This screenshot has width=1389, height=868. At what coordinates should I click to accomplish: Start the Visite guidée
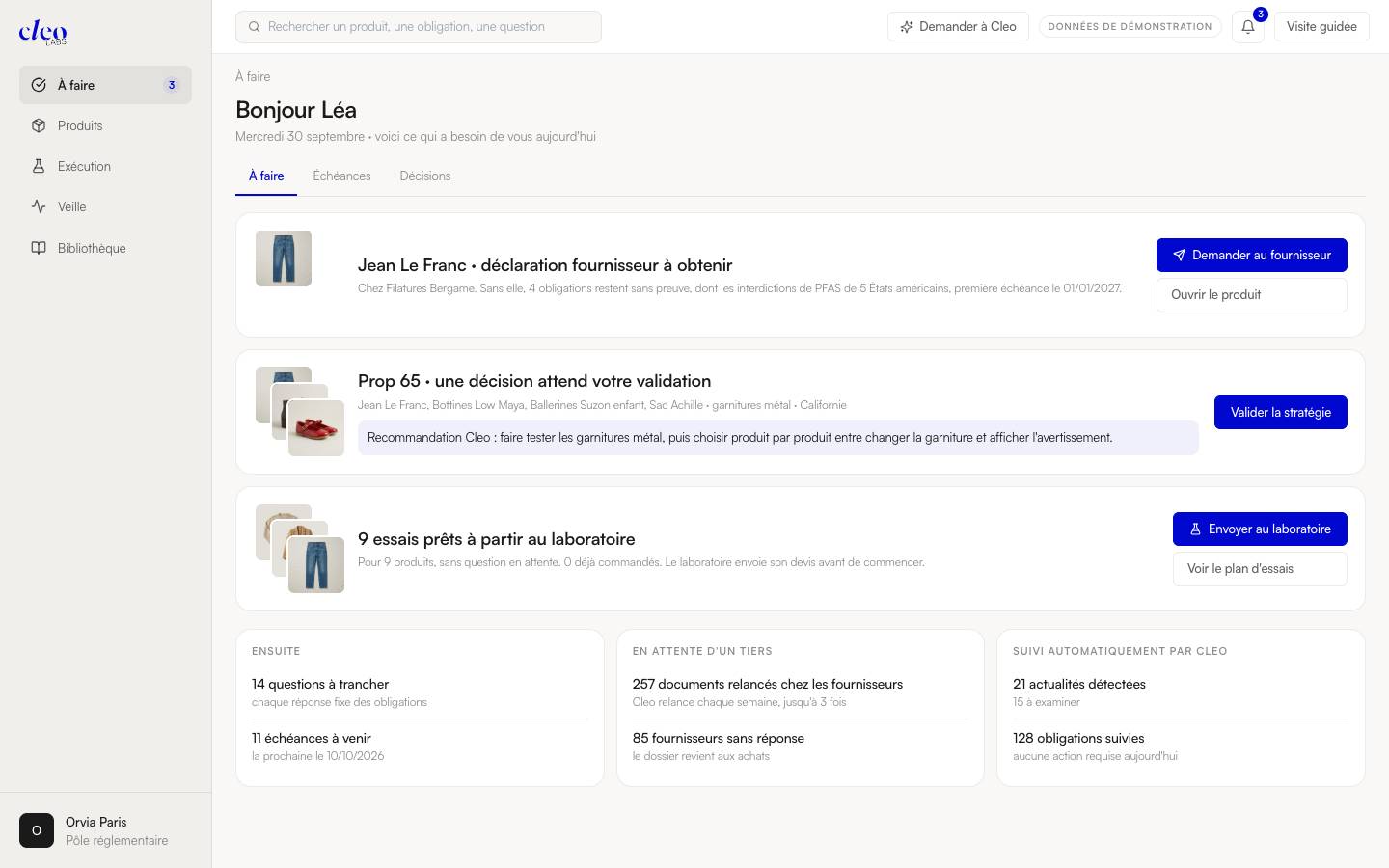coord(1321,27)
